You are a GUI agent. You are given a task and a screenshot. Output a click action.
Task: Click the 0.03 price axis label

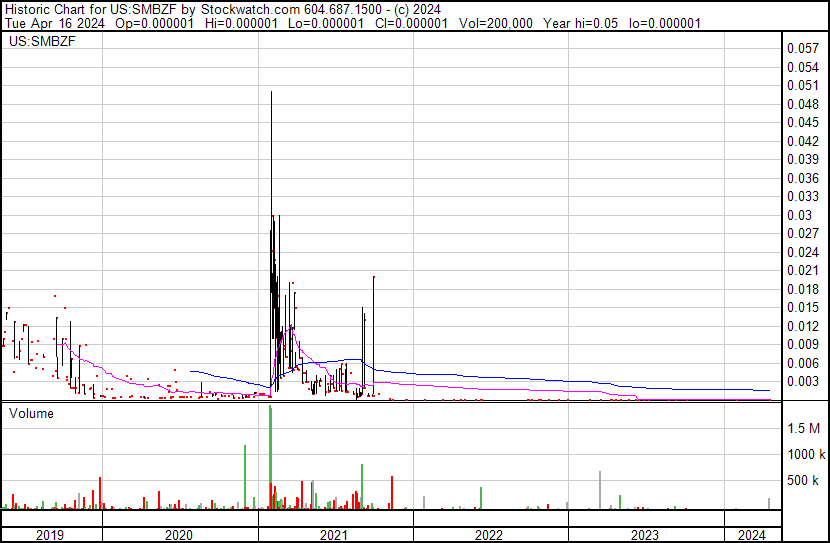(800, 215)
